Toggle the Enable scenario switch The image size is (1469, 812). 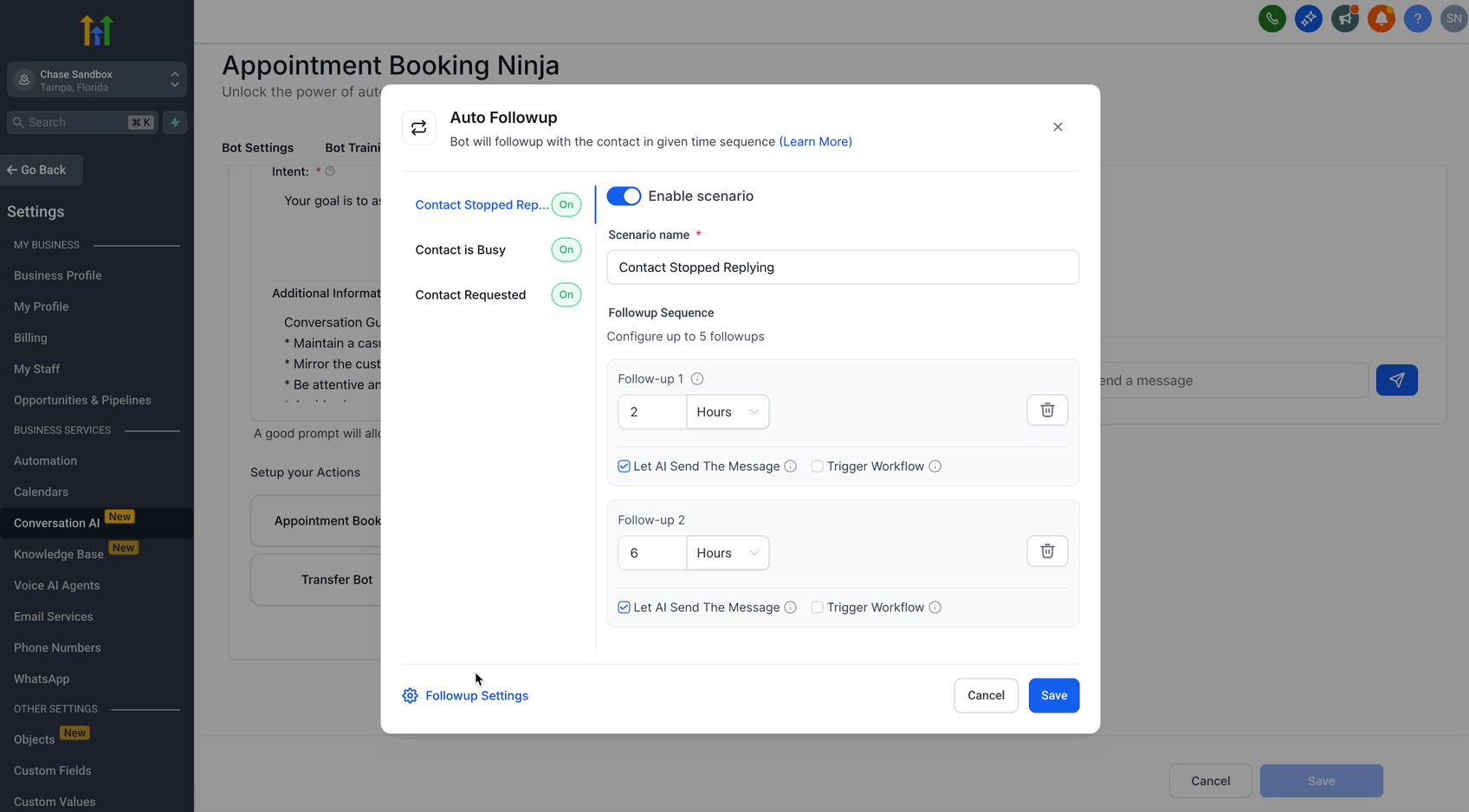tap(624, 197)
